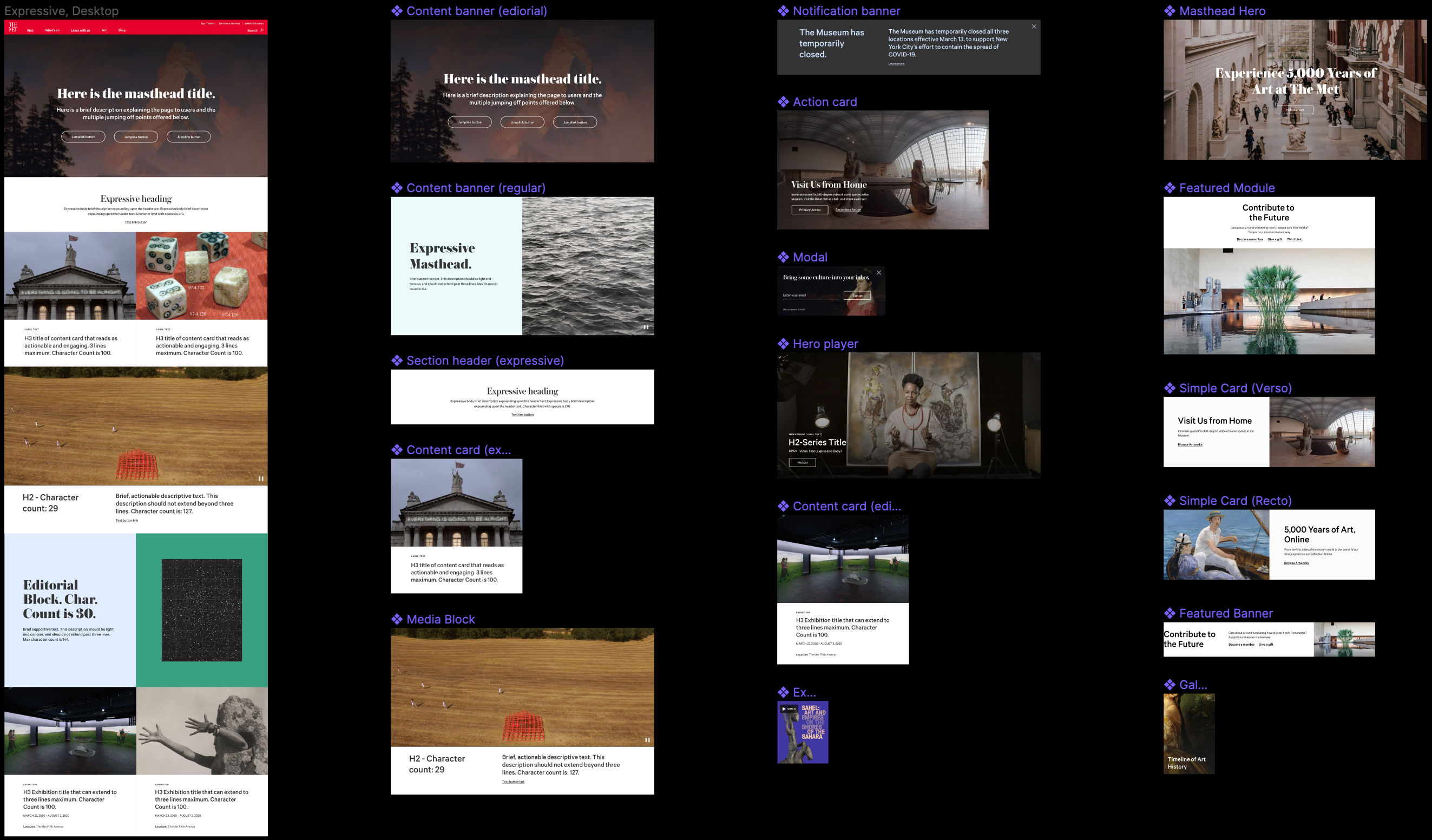The image size is (1432, 840).
Task: Click the search magnifier icon in header
Action: (x=262, y=30)
